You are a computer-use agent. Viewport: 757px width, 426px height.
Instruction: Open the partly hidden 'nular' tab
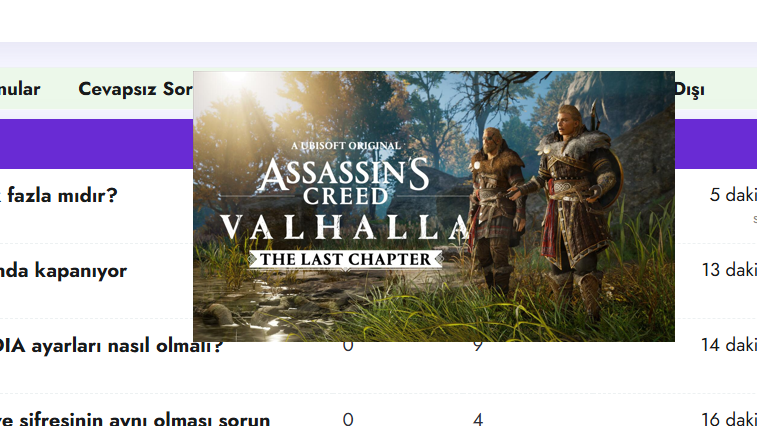click(x=20, y=89)
